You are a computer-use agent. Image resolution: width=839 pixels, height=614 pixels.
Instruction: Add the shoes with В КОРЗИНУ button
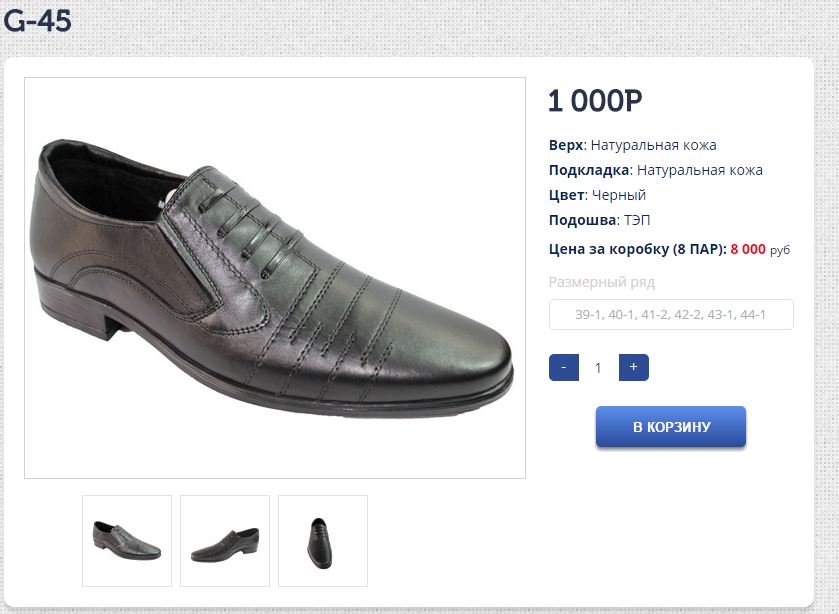click(x=671, y=427)
